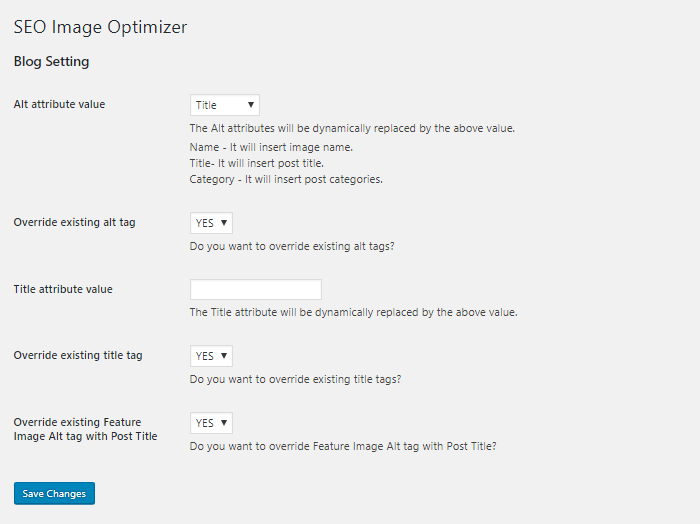Click the Blog Setting section heading
700x524 pixels.
click(51, 62)
